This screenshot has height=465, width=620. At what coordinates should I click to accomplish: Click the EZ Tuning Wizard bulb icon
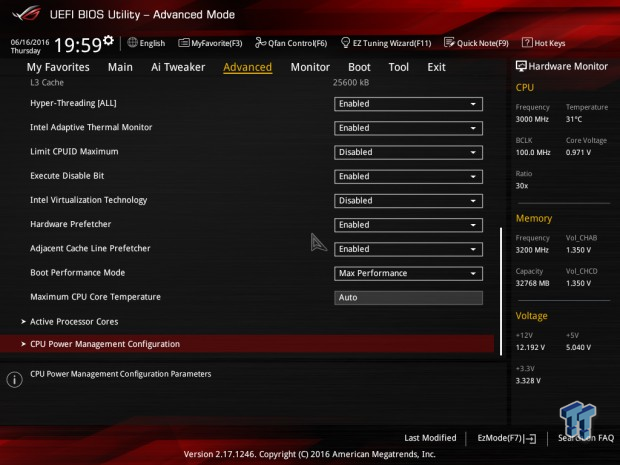(345, 42)
